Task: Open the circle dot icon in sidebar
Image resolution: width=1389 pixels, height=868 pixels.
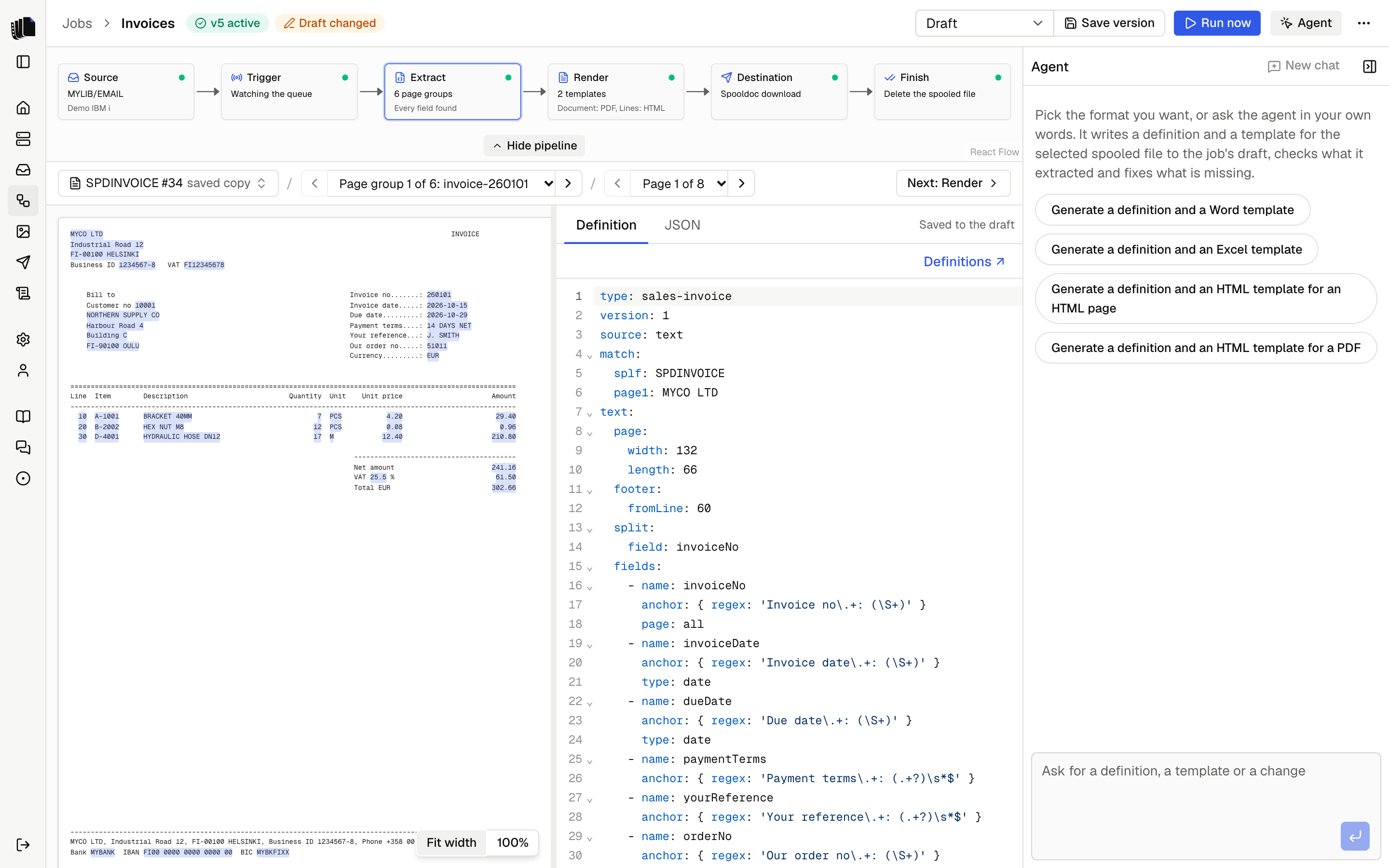Action: coord(23,478)
